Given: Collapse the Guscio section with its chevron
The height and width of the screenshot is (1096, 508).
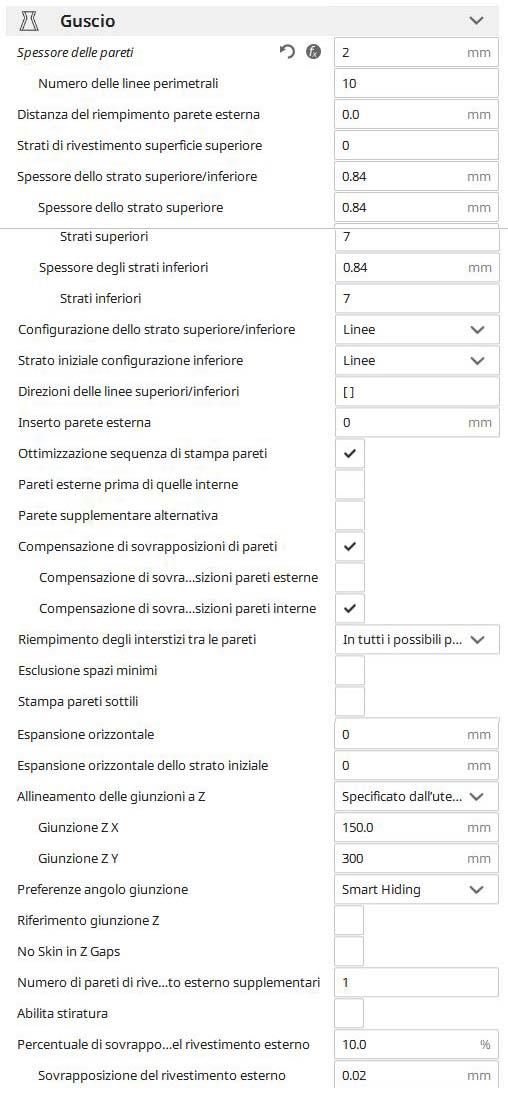Looking at the screenshot, I should click(x=477, y=21).
